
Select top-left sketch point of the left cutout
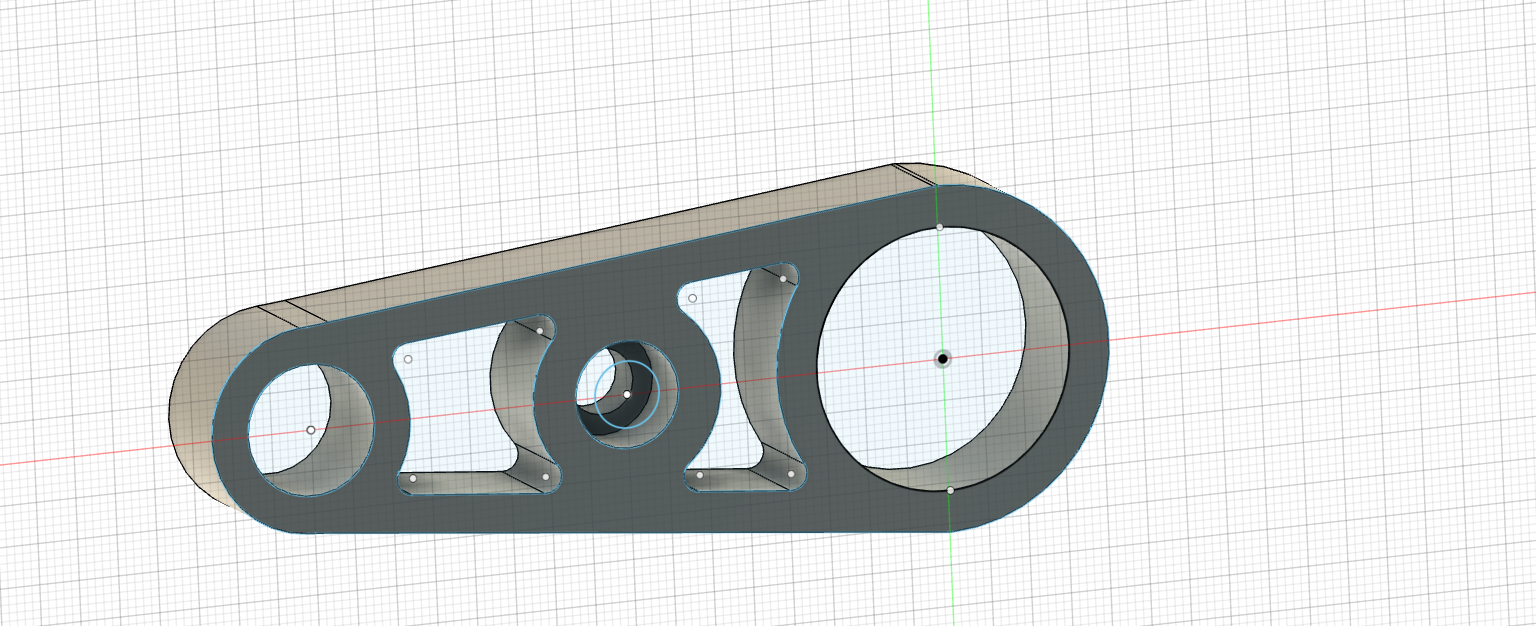click(x=408, y=359)
